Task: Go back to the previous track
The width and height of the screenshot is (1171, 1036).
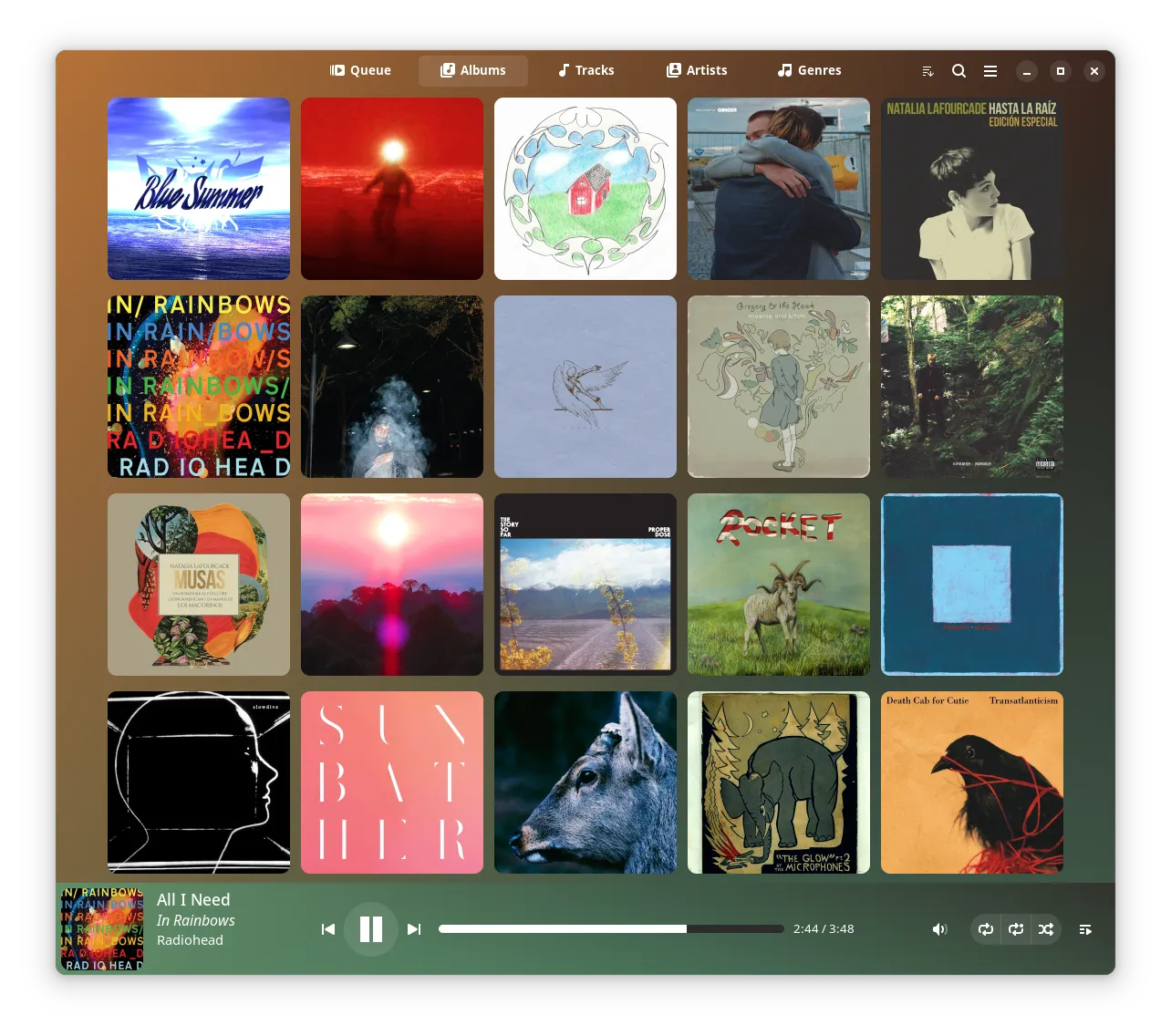Action: coord(328,929)
